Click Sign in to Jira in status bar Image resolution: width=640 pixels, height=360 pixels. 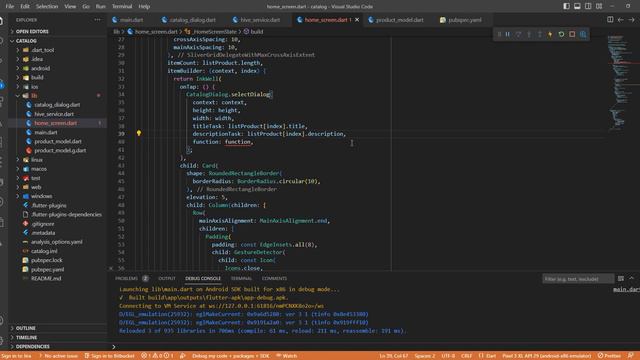tap(16, 356)
